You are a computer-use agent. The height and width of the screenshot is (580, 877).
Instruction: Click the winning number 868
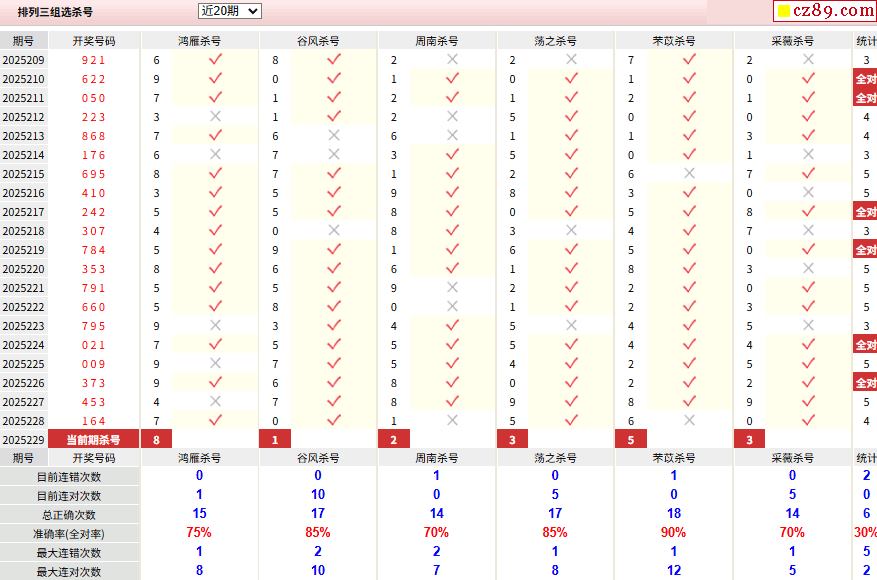pos(93,136)
